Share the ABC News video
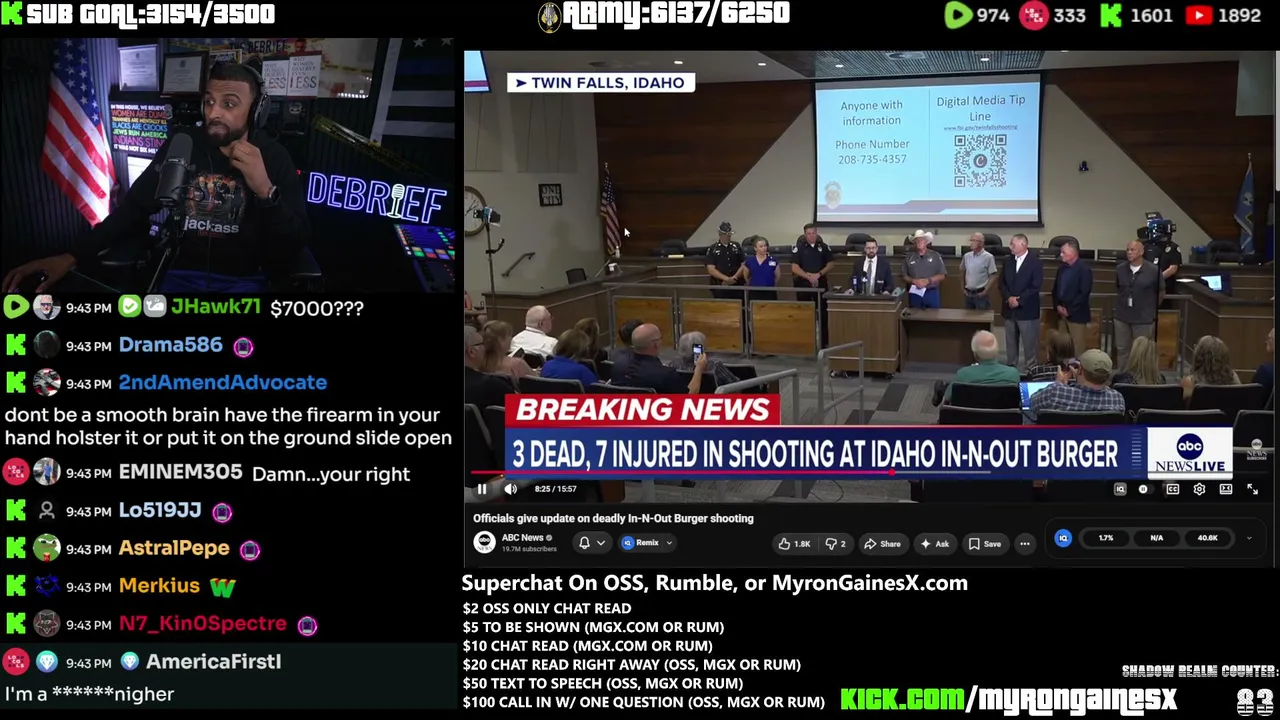Screen dimensions: 1280x720 [x=882, y=543]
